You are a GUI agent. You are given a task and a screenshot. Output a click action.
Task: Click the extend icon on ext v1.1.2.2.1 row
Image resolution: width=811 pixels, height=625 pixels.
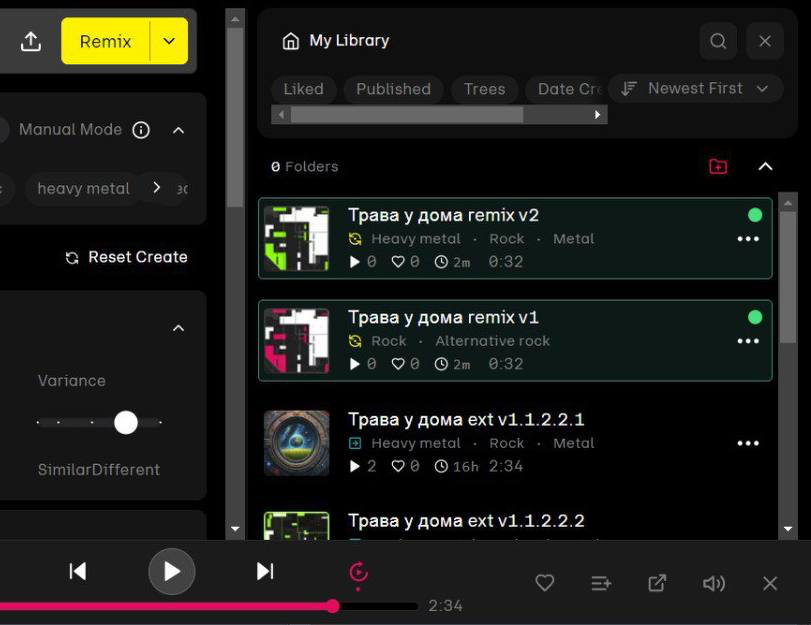pyautogui.click(x=355, y=443)
